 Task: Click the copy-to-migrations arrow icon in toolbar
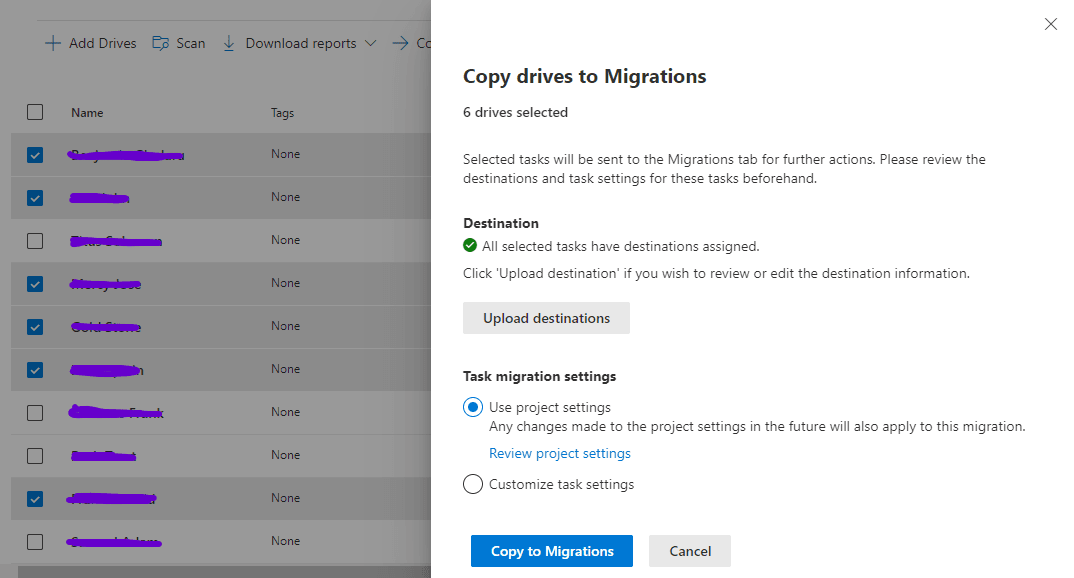400,43
